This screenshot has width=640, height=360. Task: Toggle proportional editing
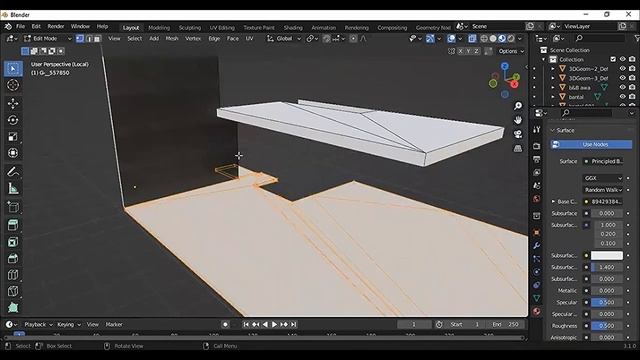tap(353, 38)
